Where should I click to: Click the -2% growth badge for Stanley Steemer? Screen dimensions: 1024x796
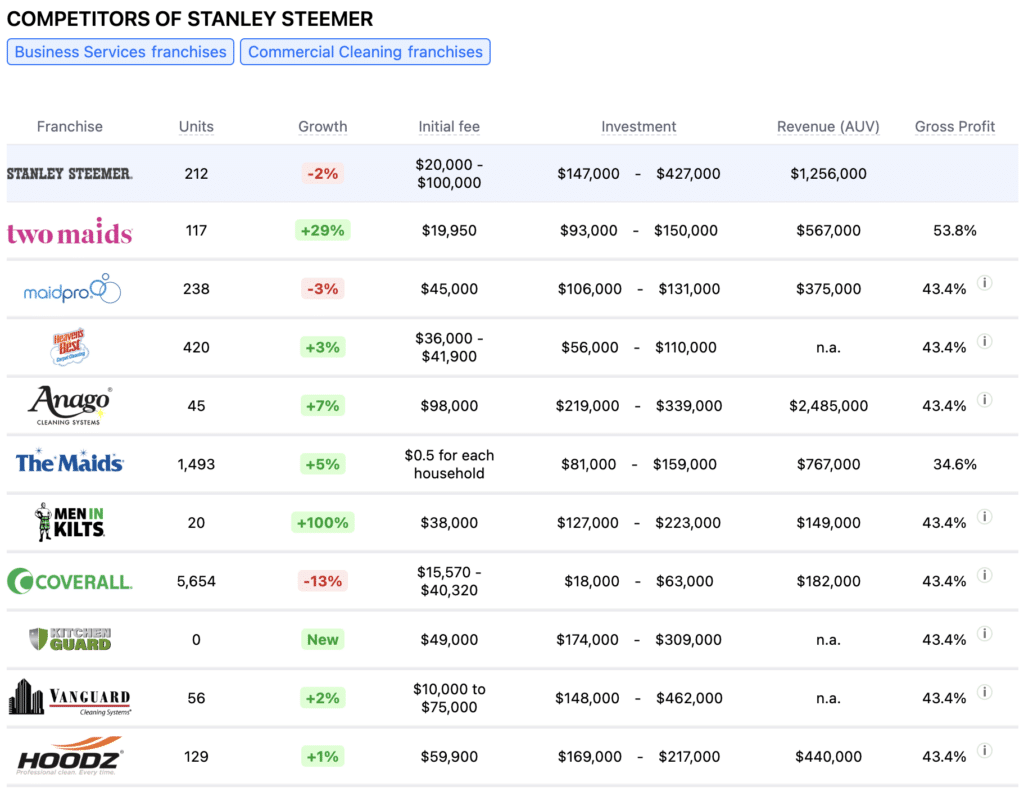tap(323, 174)
